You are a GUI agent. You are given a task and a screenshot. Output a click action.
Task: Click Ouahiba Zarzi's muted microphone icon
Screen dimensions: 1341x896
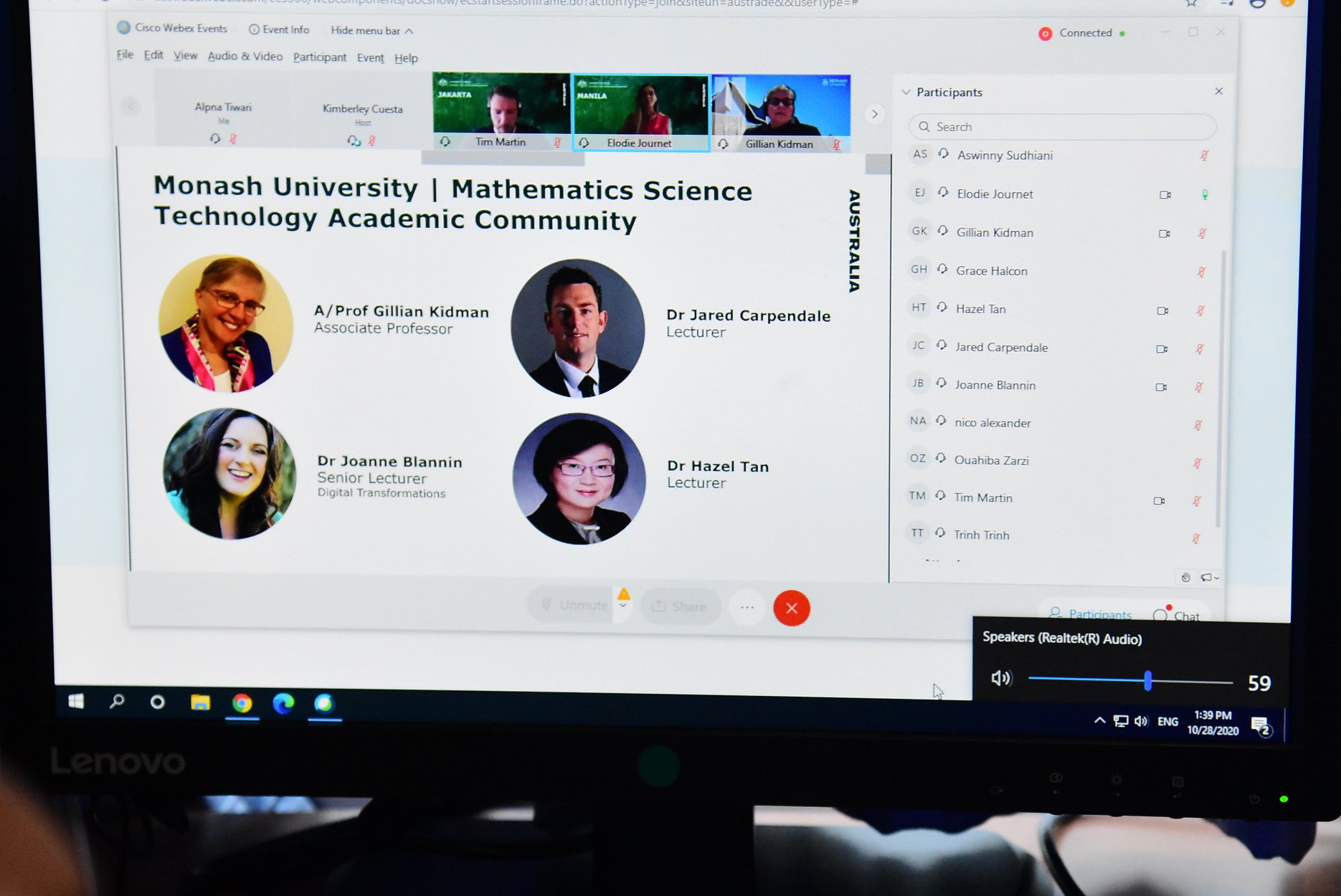(1198, 463)
